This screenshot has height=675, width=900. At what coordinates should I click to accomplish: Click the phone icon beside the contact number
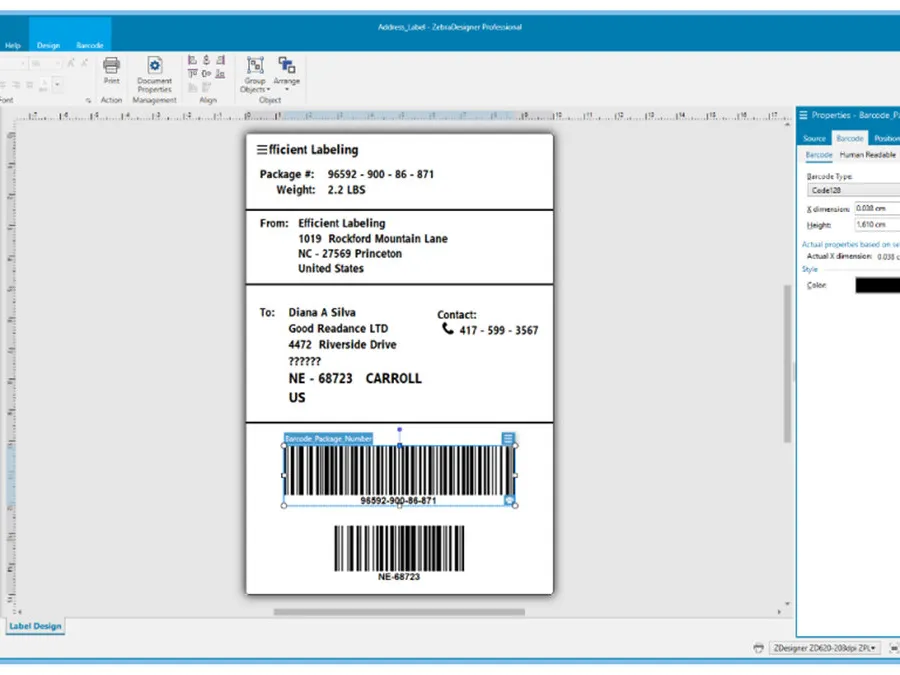point(448,328)
